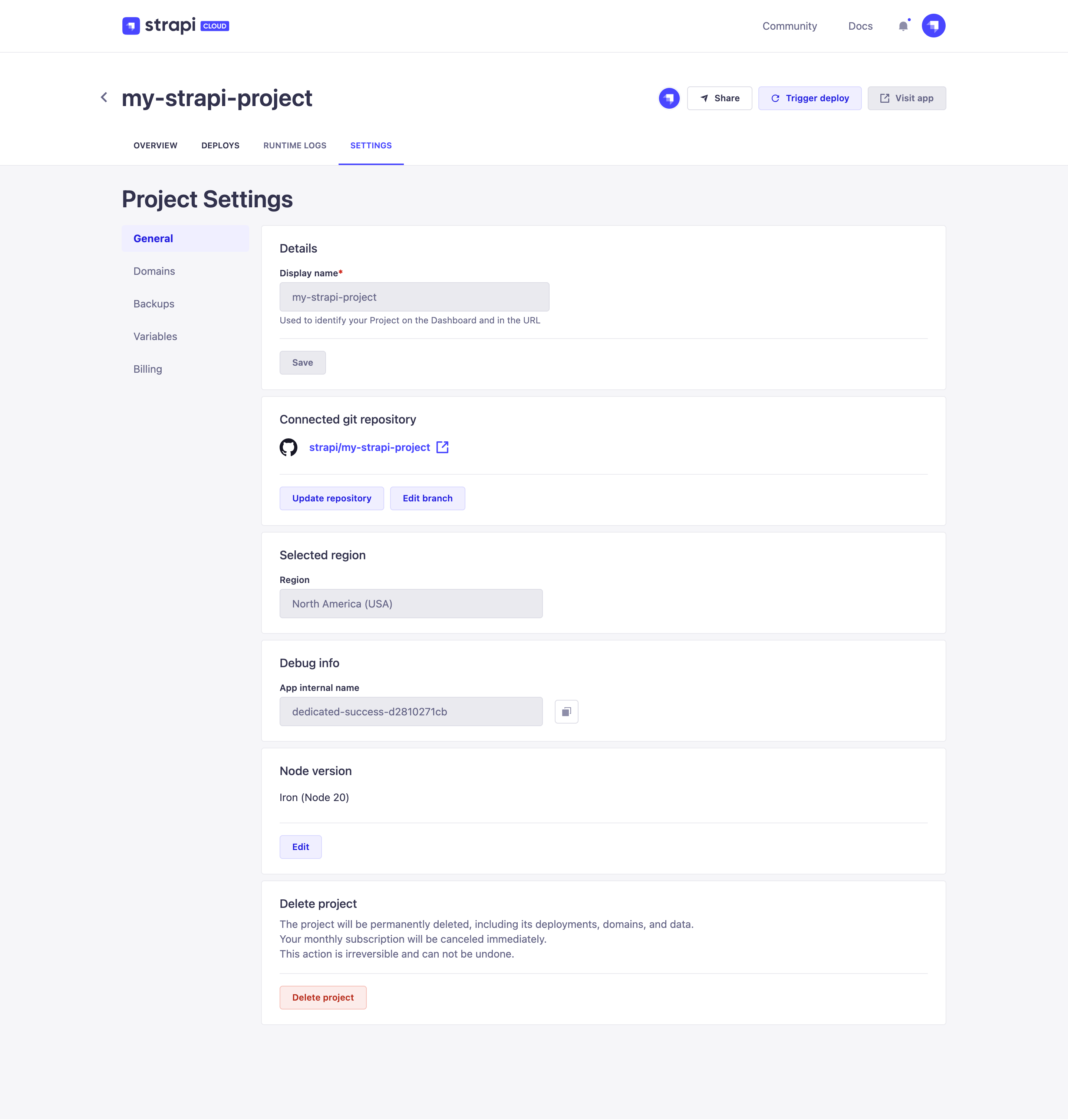
Task: Open Variables settings
Action: [155, 336]
